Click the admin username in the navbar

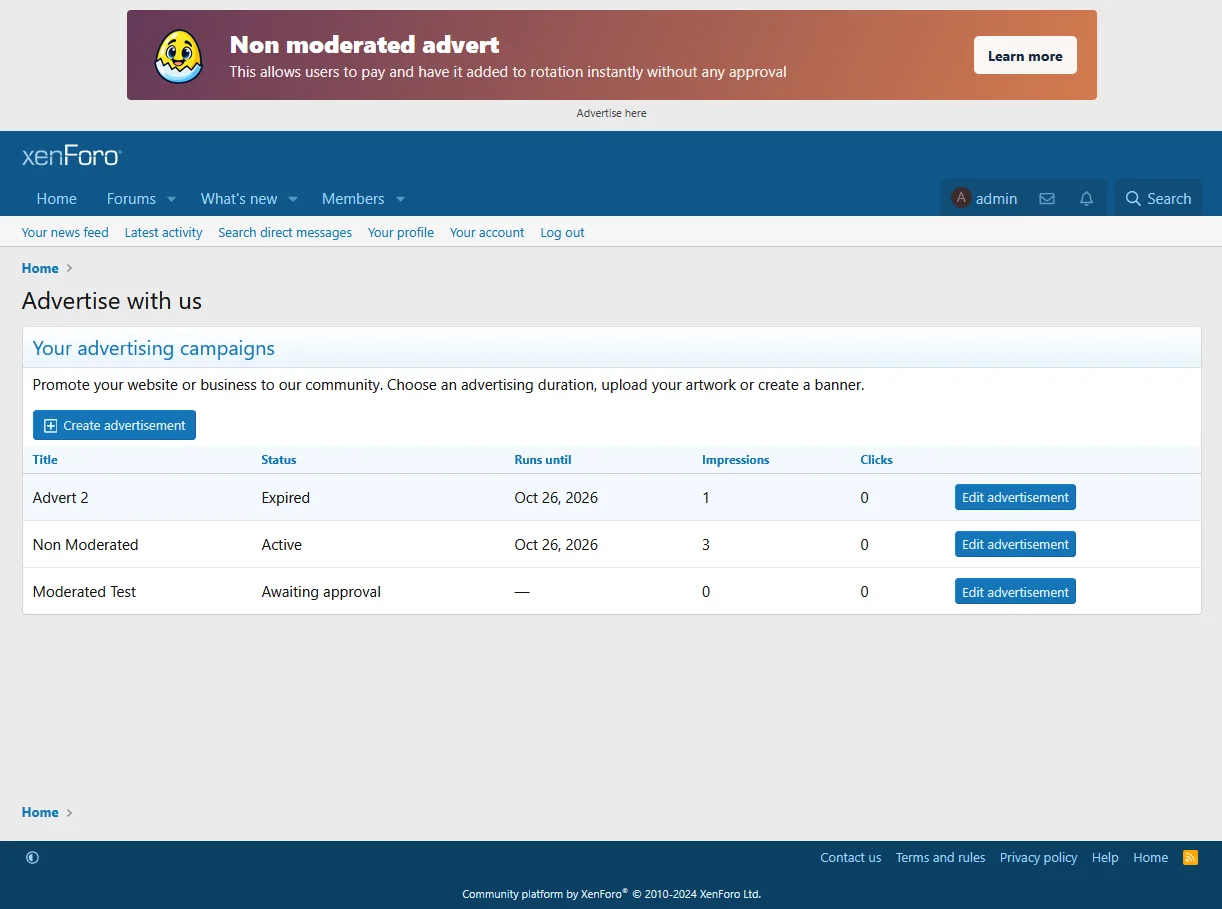coord(997,199)
